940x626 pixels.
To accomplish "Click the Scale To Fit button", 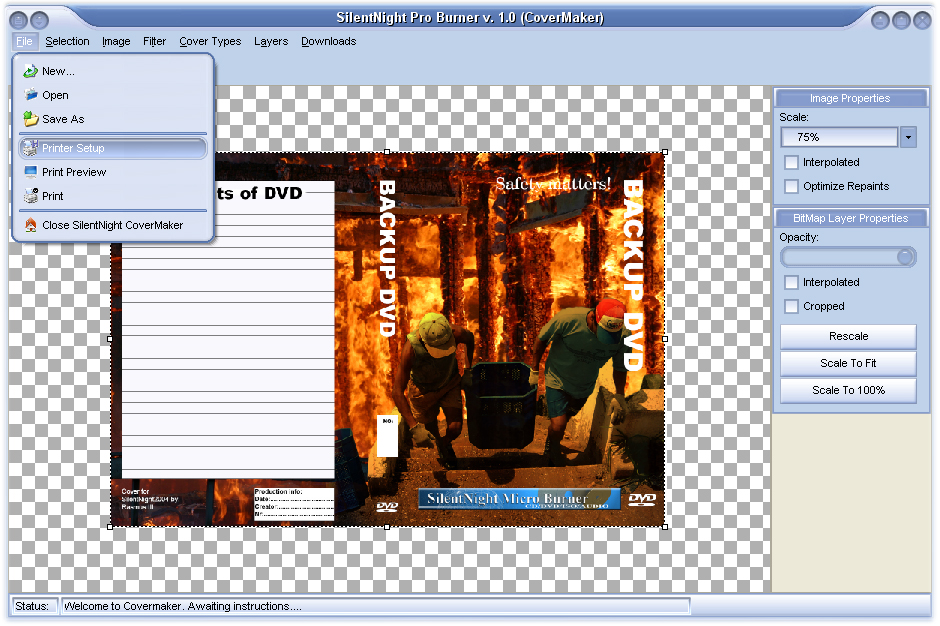I will [848, 363].
